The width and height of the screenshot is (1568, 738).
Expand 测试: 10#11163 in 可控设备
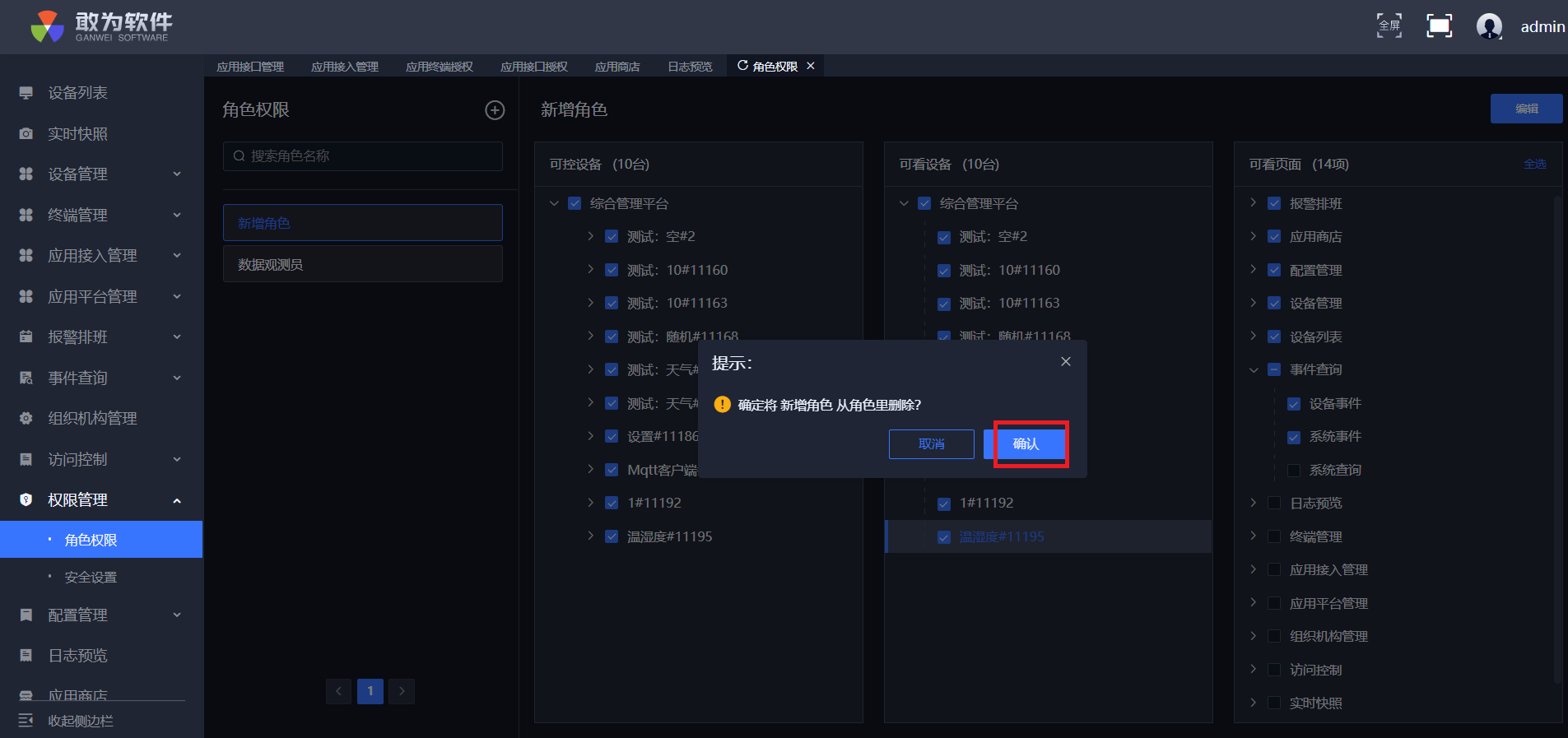coord(590,303)
